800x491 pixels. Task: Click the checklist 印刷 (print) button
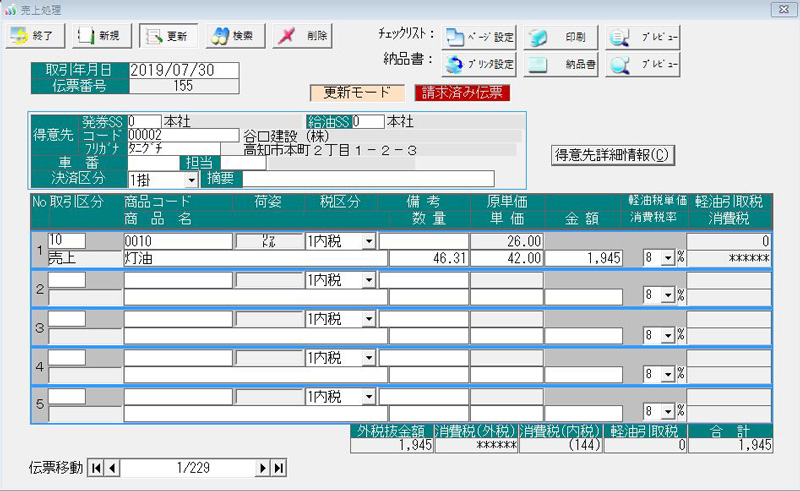click(x=562, y=38)
